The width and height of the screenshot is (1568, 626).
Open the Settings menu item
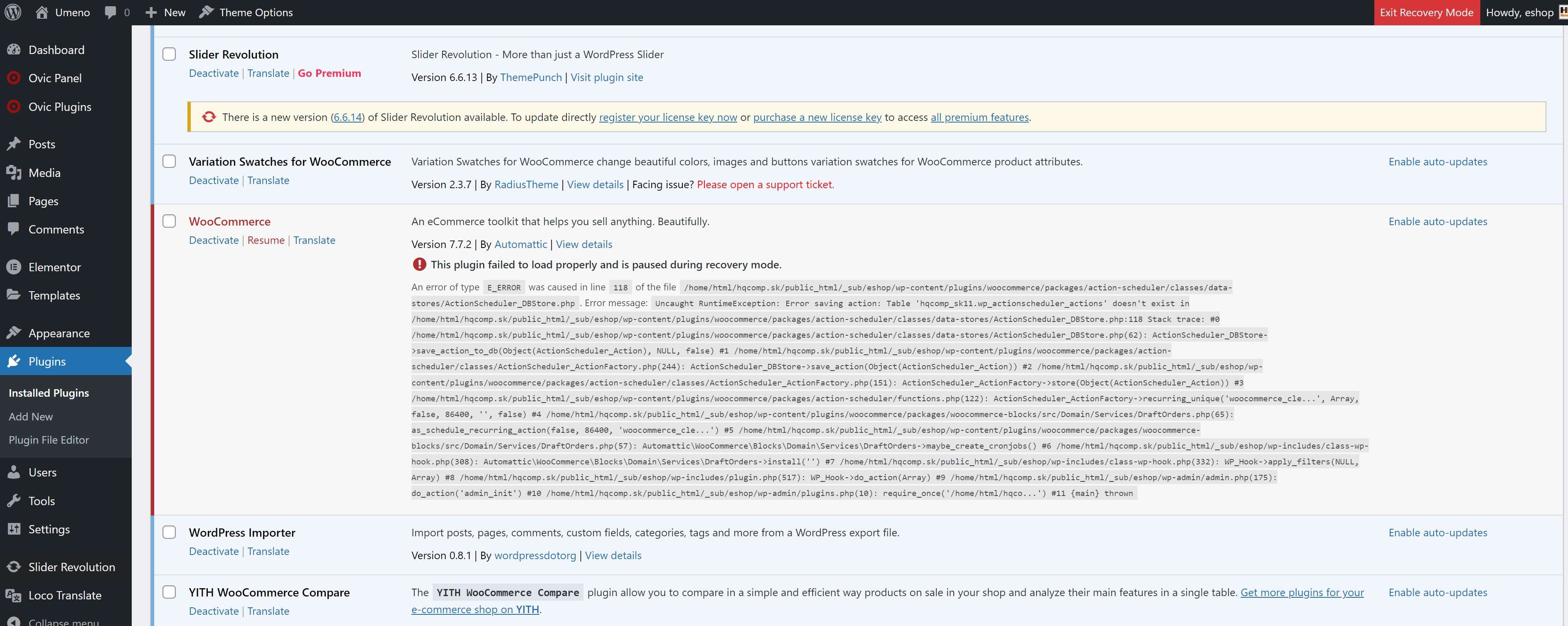66,529
